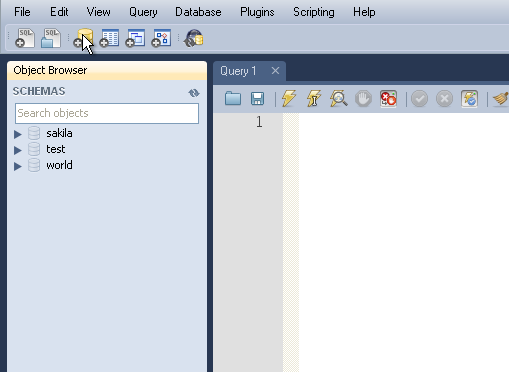Screen dimensions: 509x372
Task: Open the Database menu
Action: point(198,12)
